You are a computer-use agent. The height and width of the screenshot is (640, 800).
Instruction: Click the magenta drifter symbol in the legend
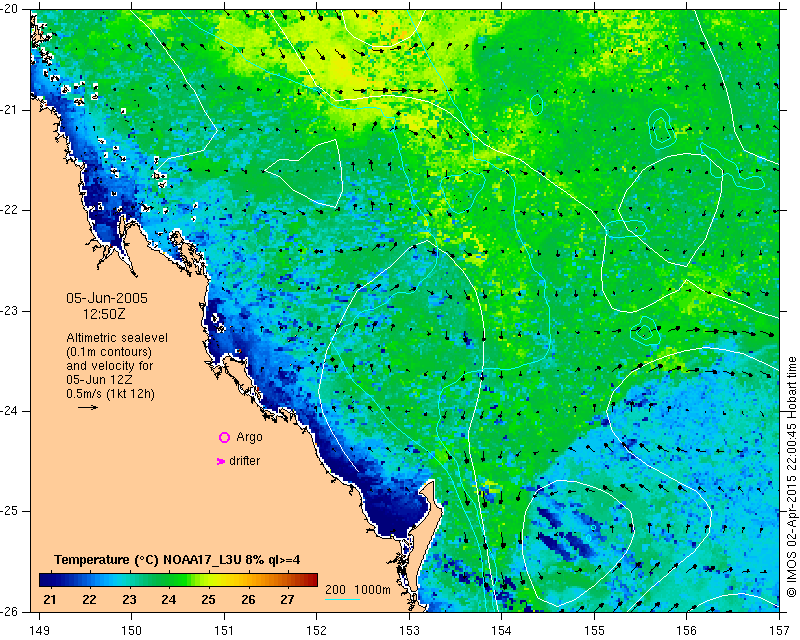tap(221, 461)
